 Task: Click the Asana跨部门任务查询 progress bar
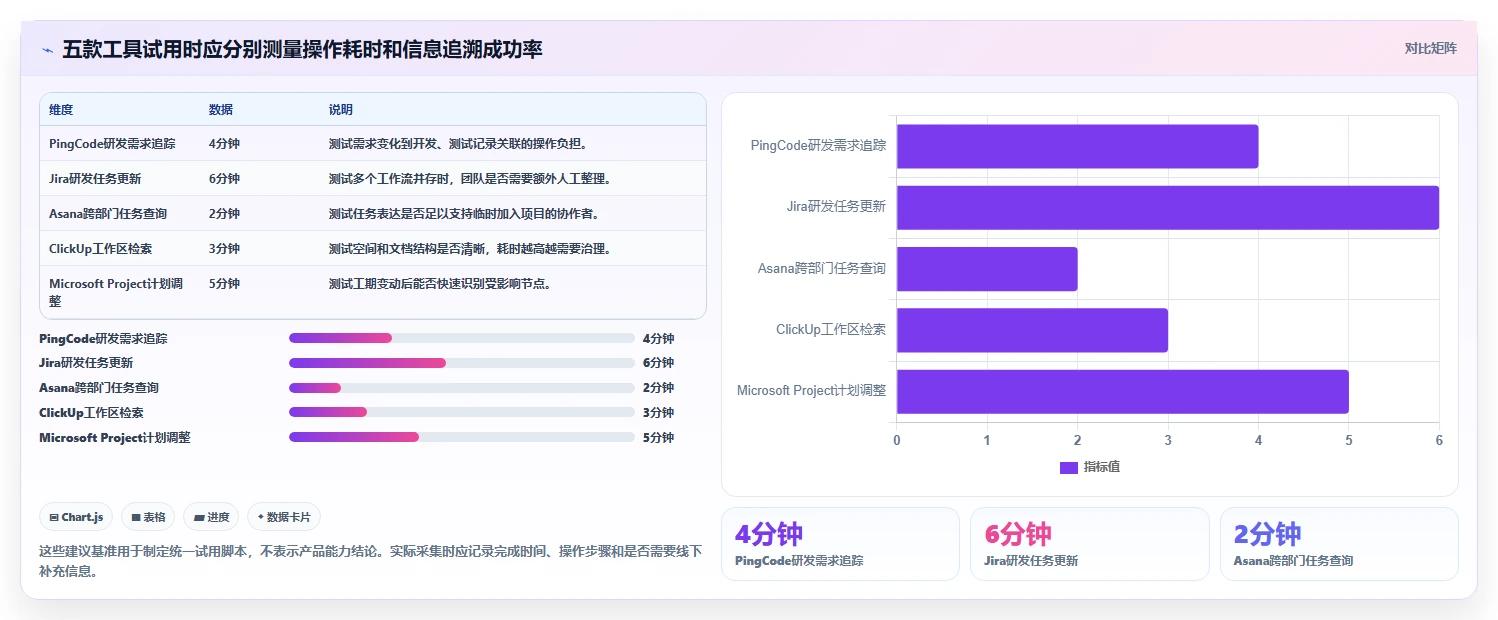(x=461, y=388)
